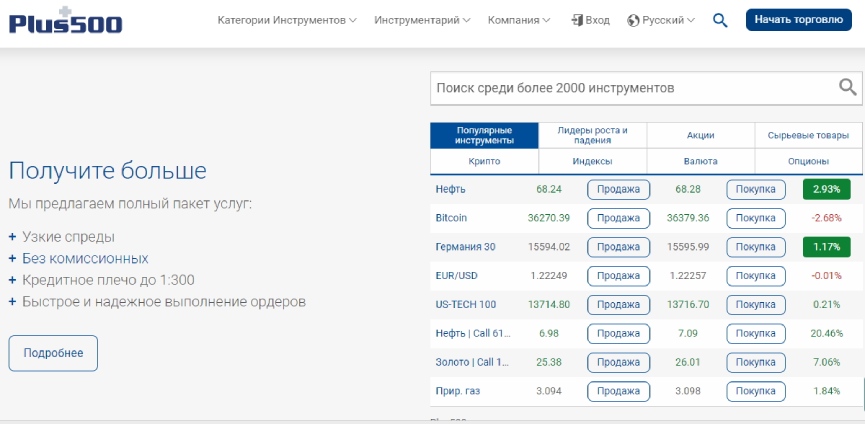Click Продажа for Bitcoin

(618, 218)
